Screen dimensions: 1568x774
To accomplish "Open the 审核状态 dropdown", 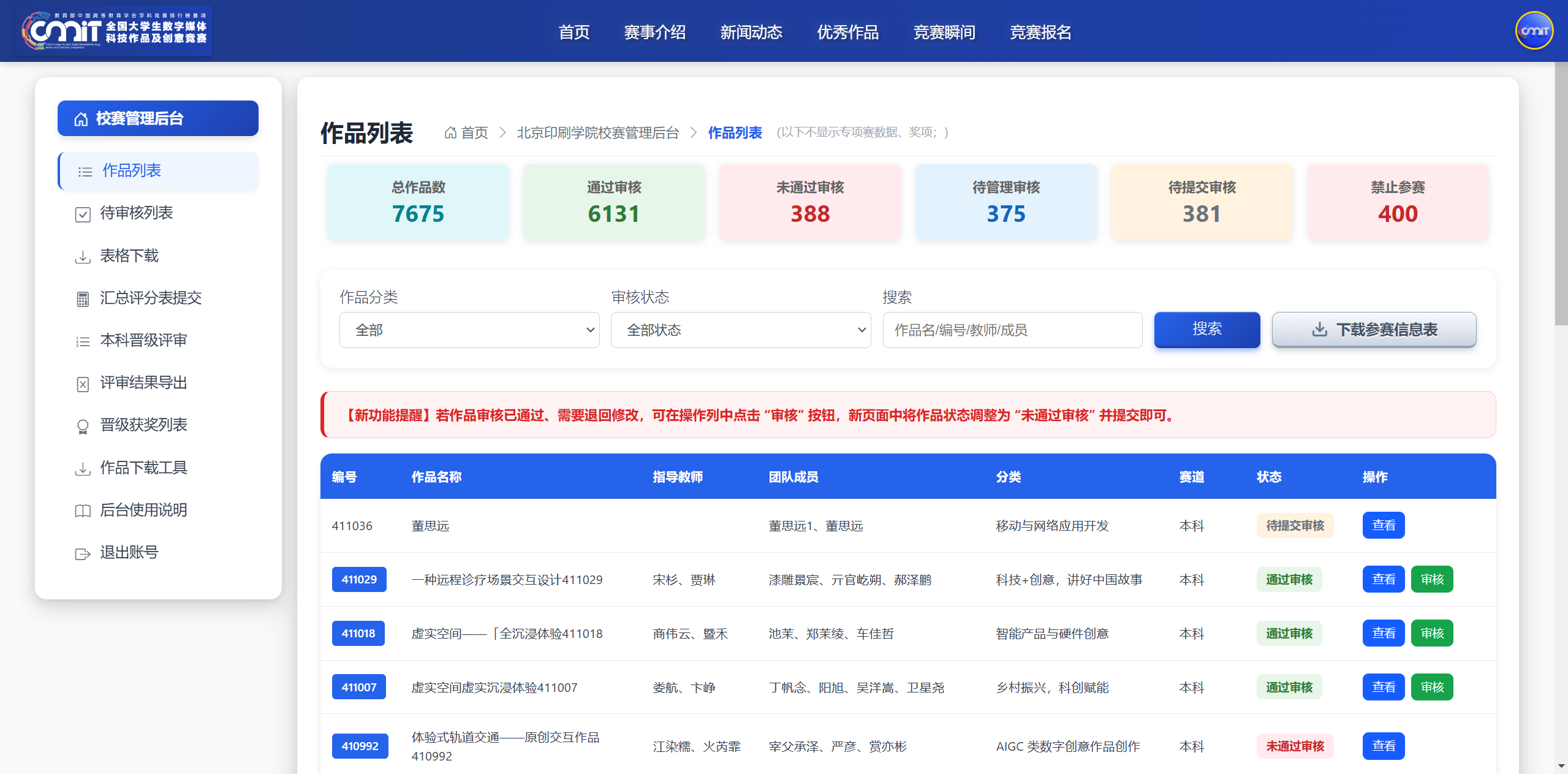I will coord(740,330).
